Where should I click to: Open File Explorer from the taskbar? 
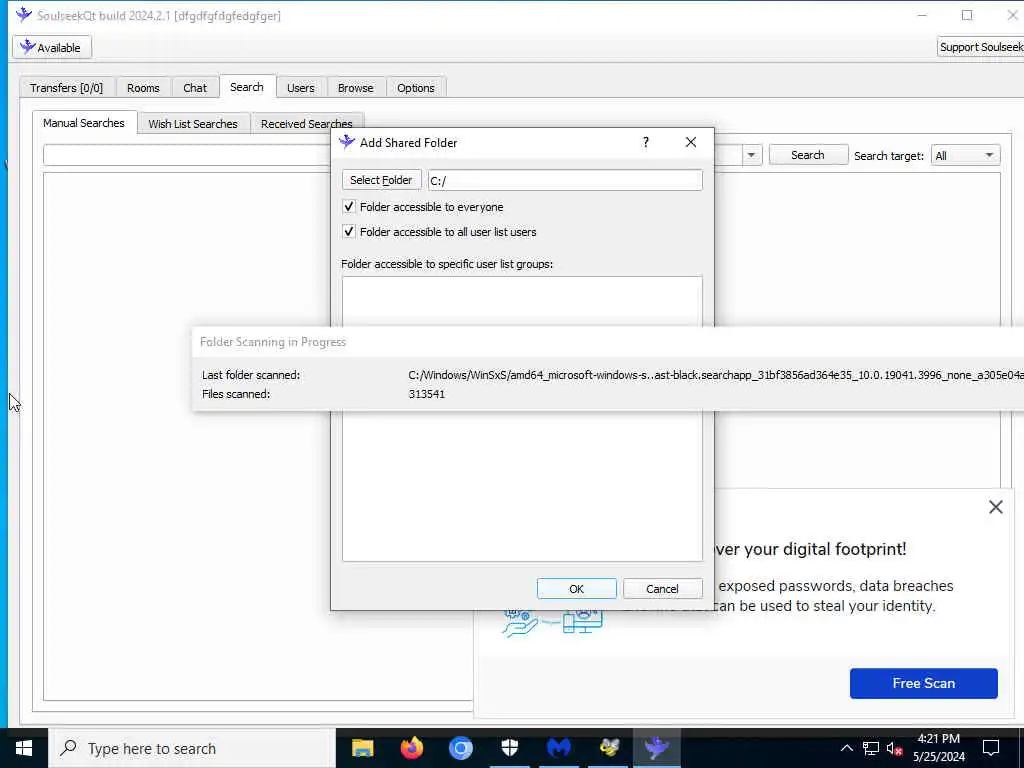click(x=362, y=748)
